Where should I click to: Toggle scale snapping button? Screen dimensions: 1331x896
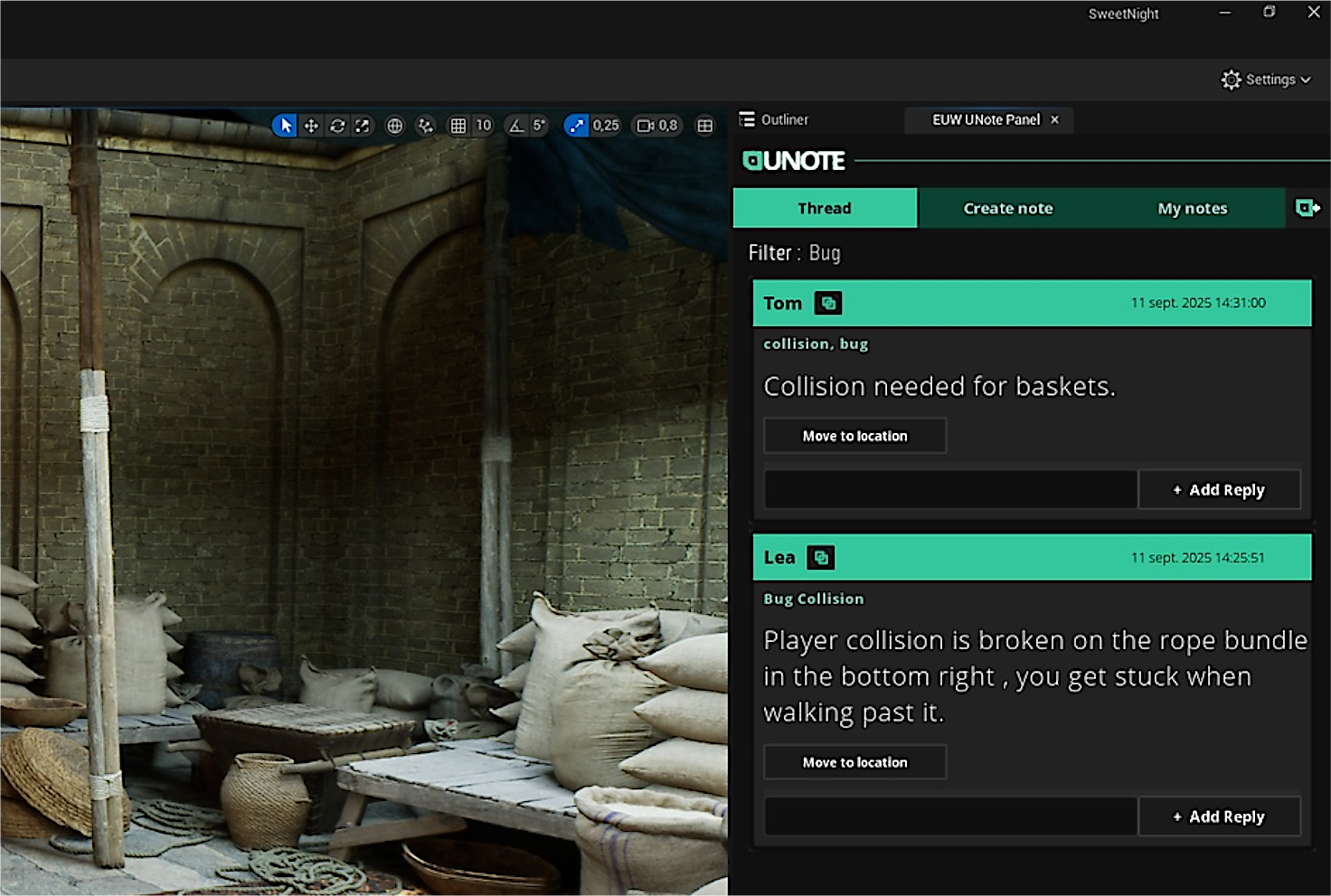[576, 126]
